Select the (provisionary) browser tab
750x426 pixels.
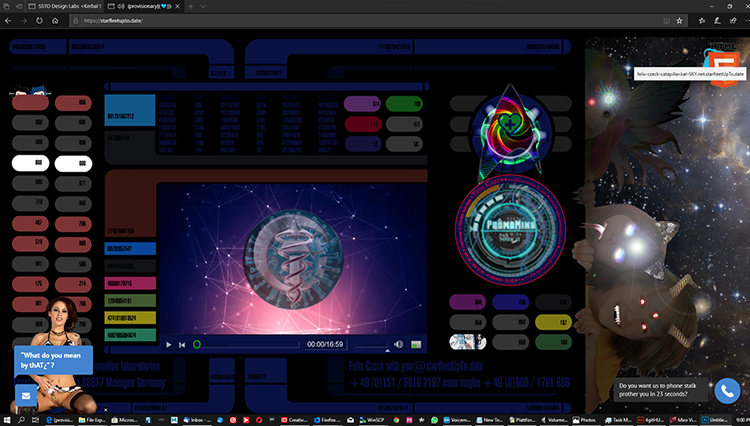coord(144,6)
